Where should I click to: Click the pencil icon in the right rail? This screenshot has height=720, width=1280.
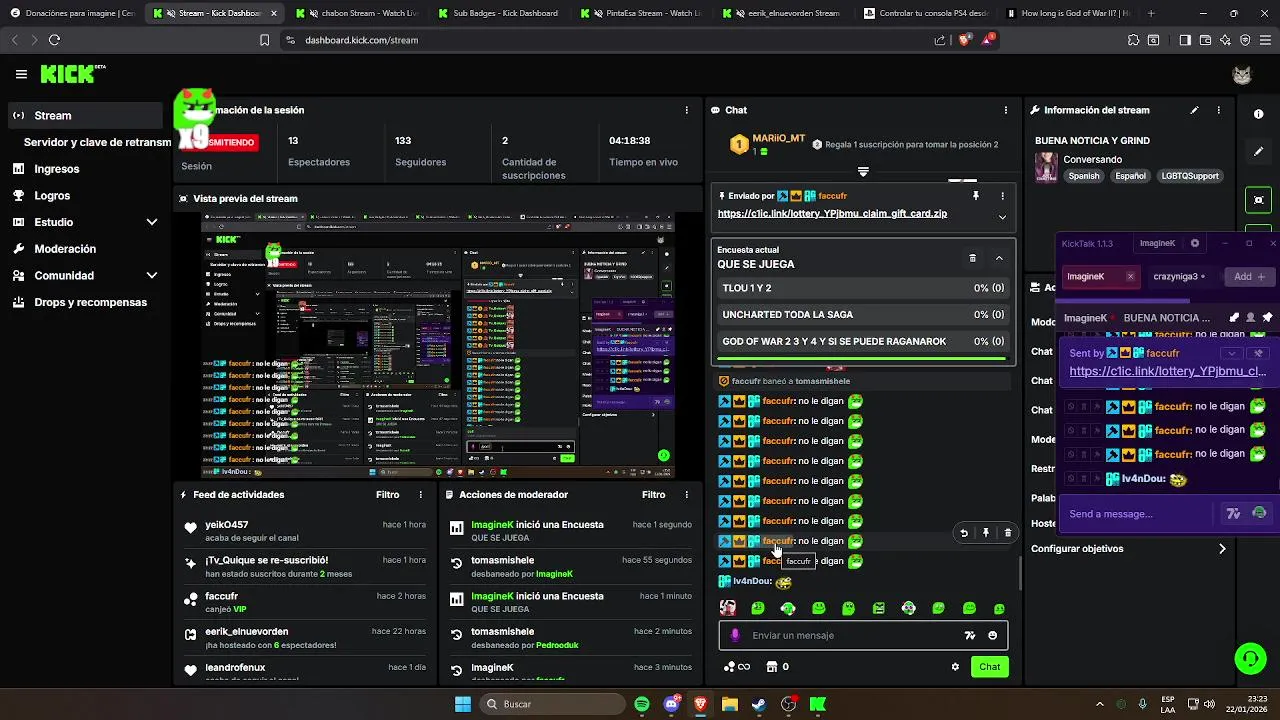pos(1258,152)
